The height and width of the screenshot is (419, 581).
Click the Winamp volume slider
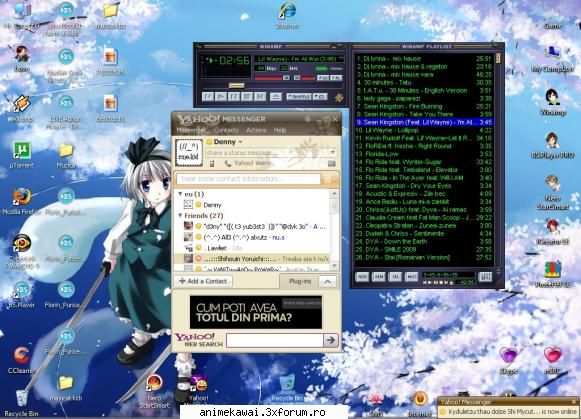click(272, 78)
